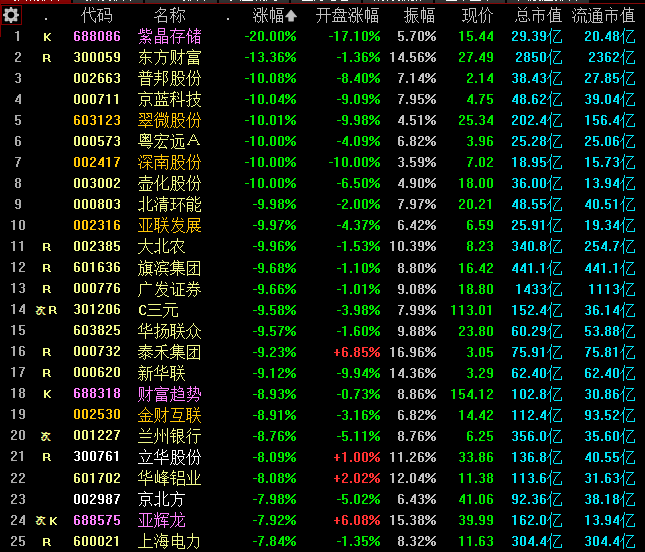645x552 pixels.
Task: Click the R marker beside 000732
Action: [x=47, y=352]
